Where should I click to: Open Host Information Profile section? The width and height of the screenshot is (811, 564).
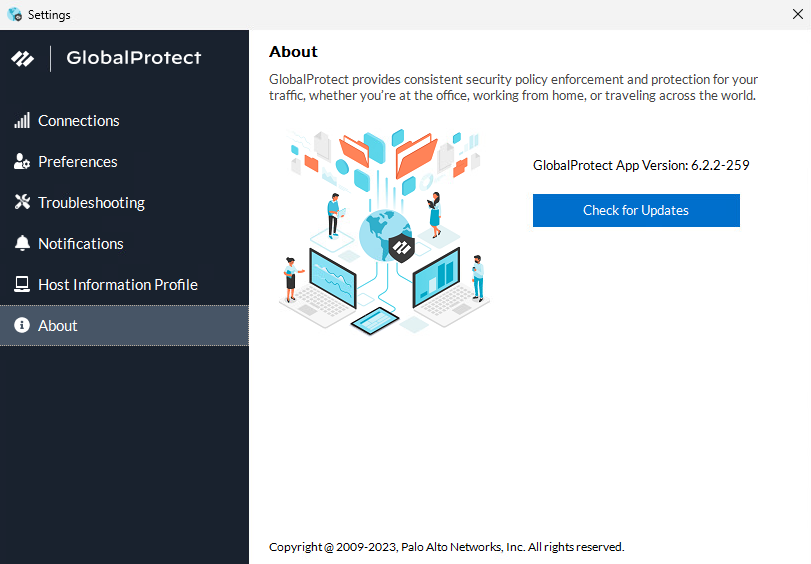[x=118, y=285]
